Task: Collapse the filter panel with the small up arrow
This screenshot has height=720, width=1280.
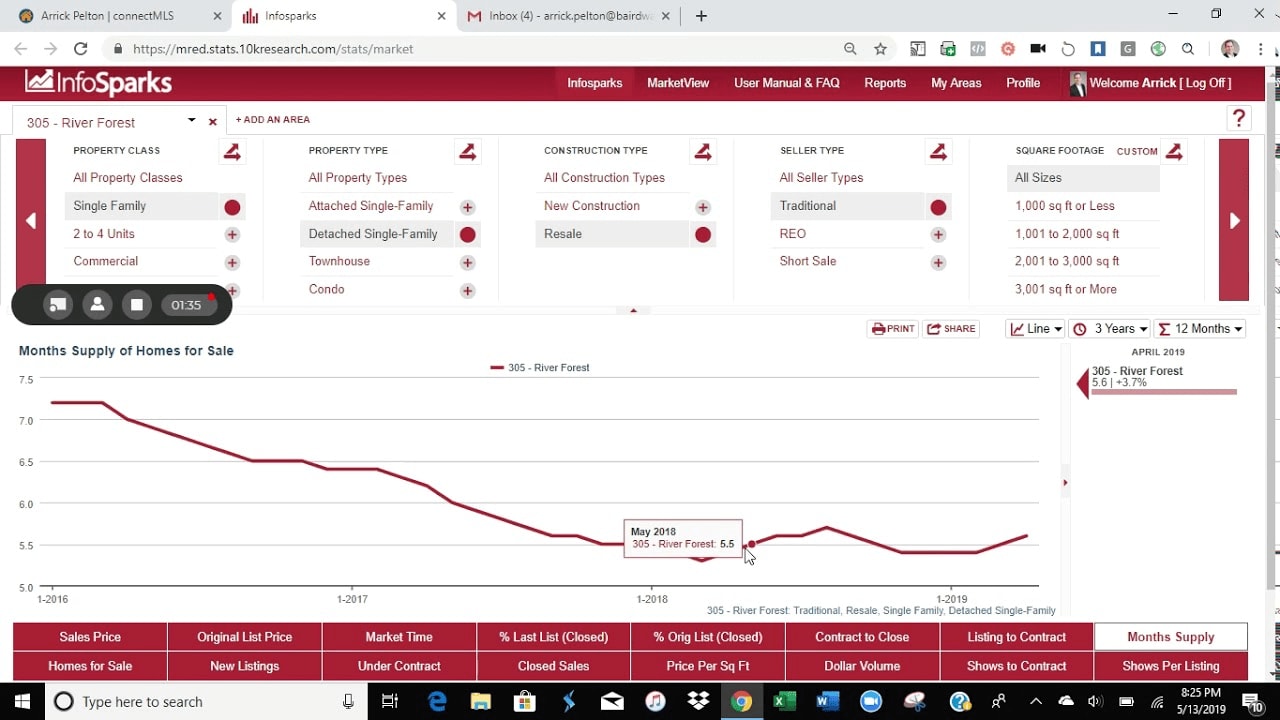Action: pos(632,311)
